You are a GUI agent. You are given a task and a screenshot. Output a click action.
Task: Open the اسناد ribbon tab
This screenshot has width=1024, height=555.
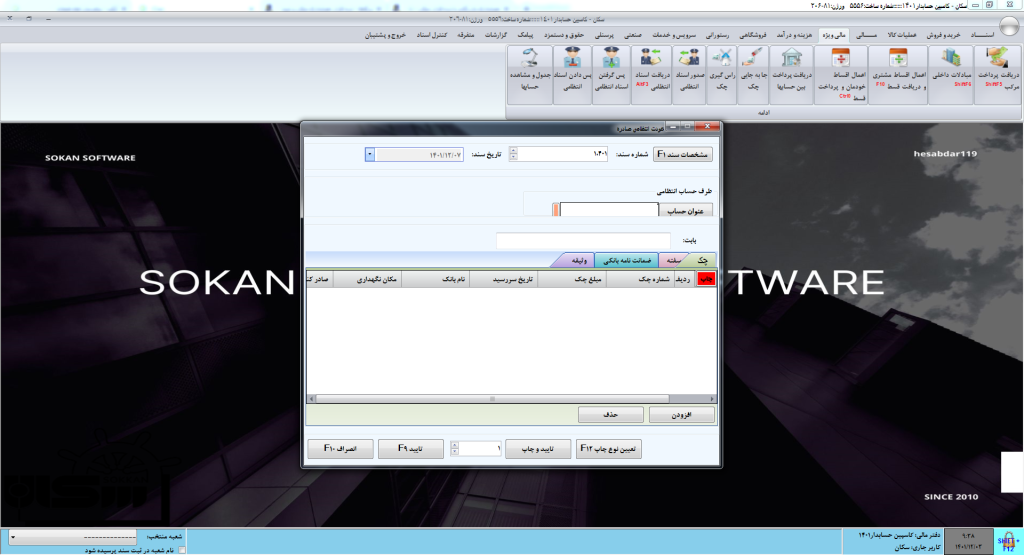click(x=982, y=35)
